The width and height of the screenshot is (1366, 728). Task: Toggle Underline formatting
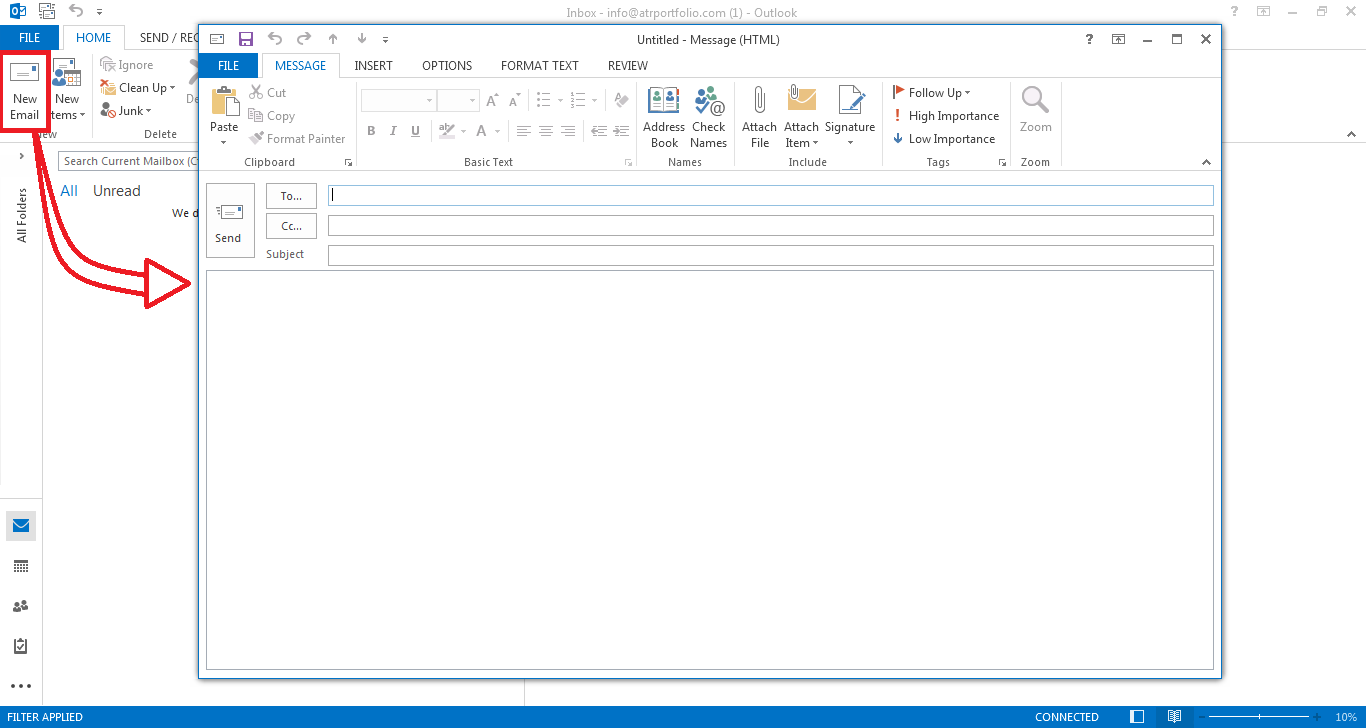click(415, 131)
